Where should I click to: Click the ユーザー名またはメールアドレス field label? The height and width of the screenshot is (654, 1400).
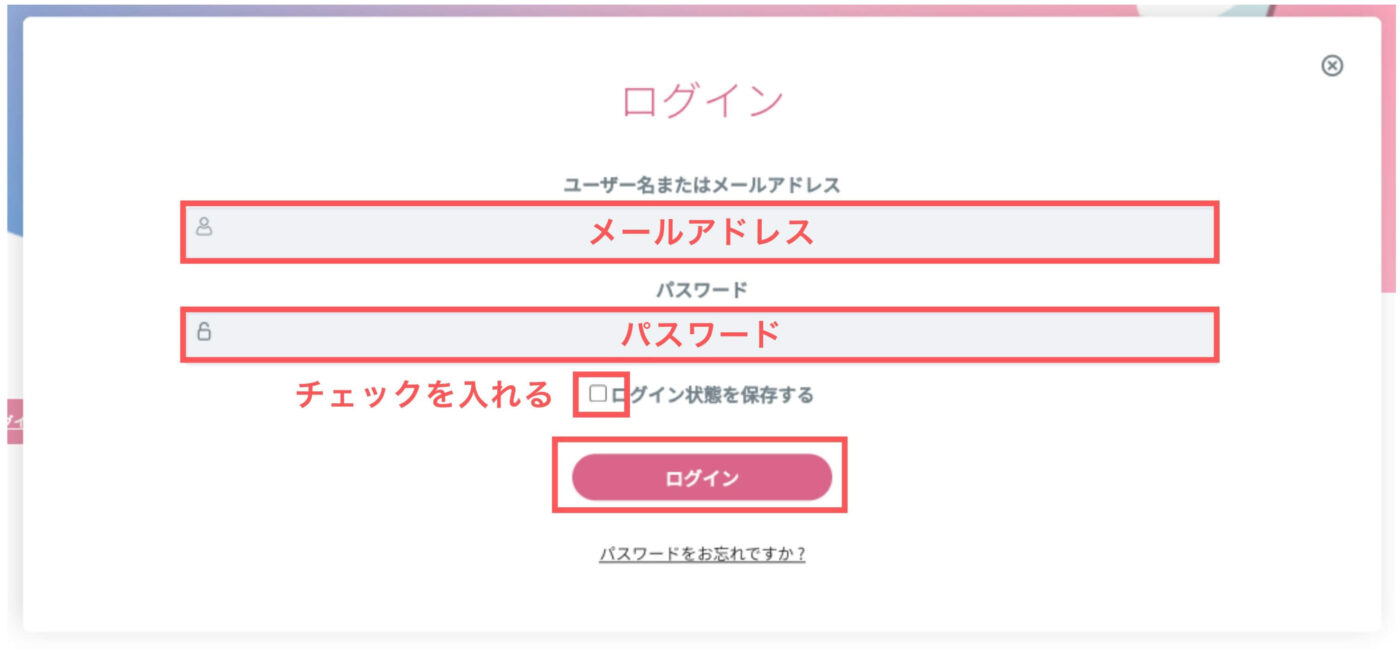pos(702,185)
